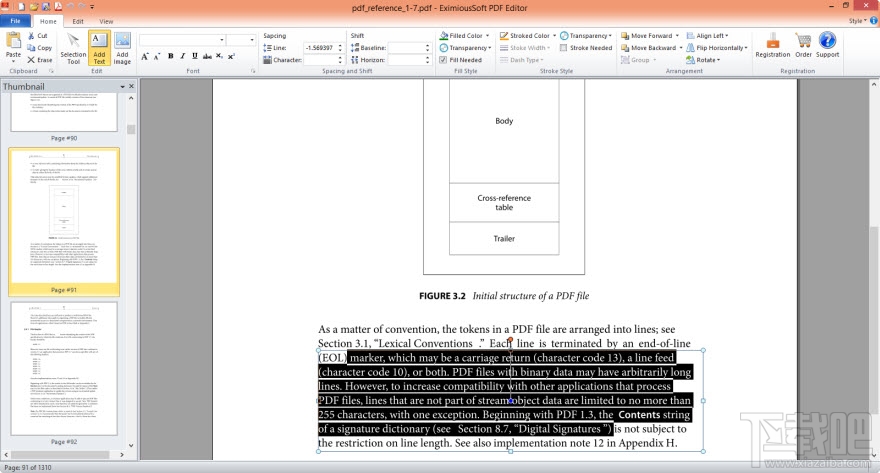This screenshot has width=880, height=473.
Task: Open the Flip Horizontally dropdown
Action: point(717,48)
